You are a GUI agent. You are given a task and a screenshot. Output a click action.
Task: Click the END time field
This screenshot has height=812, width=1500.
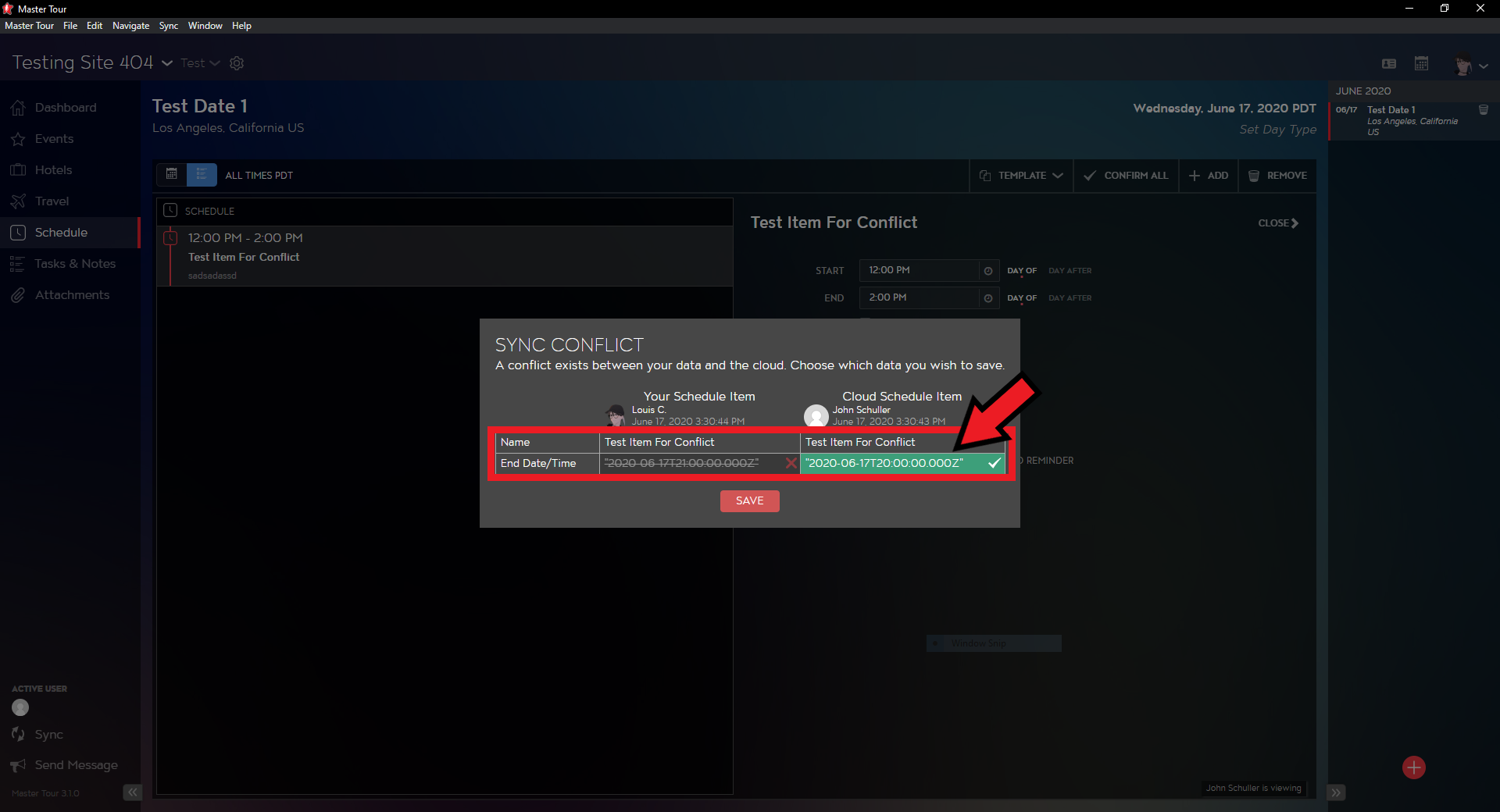pos(920,297)
